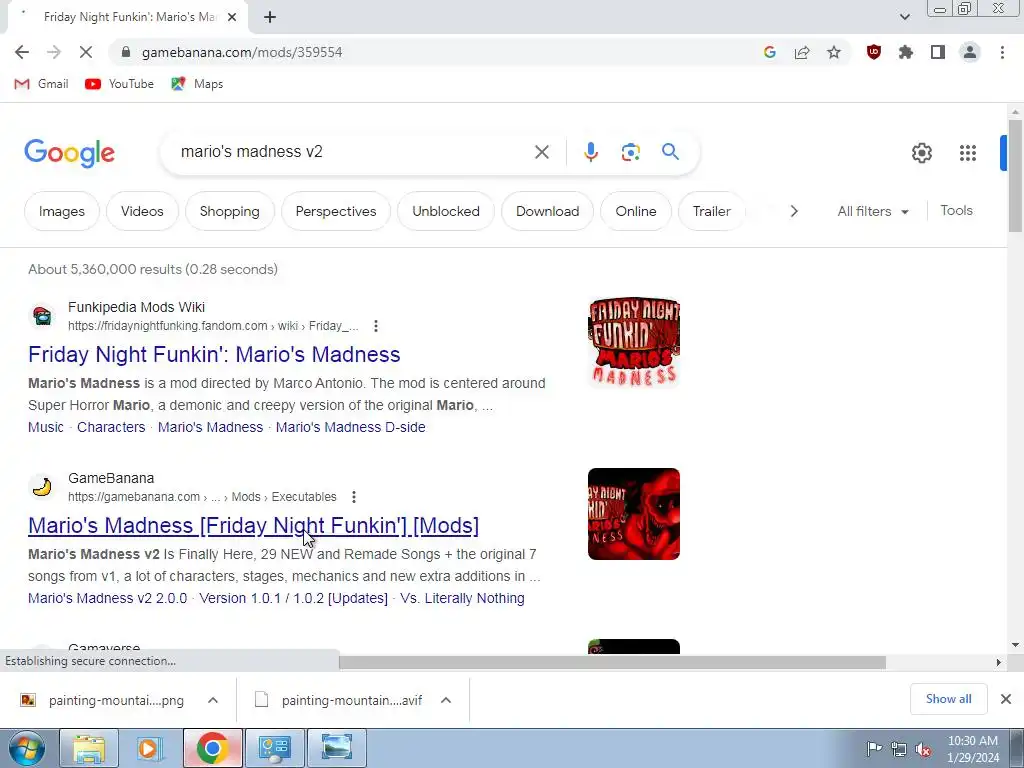
Task: Click the vertical page scrollbar
Action: pyautogui.click(x=1015, y=176)
